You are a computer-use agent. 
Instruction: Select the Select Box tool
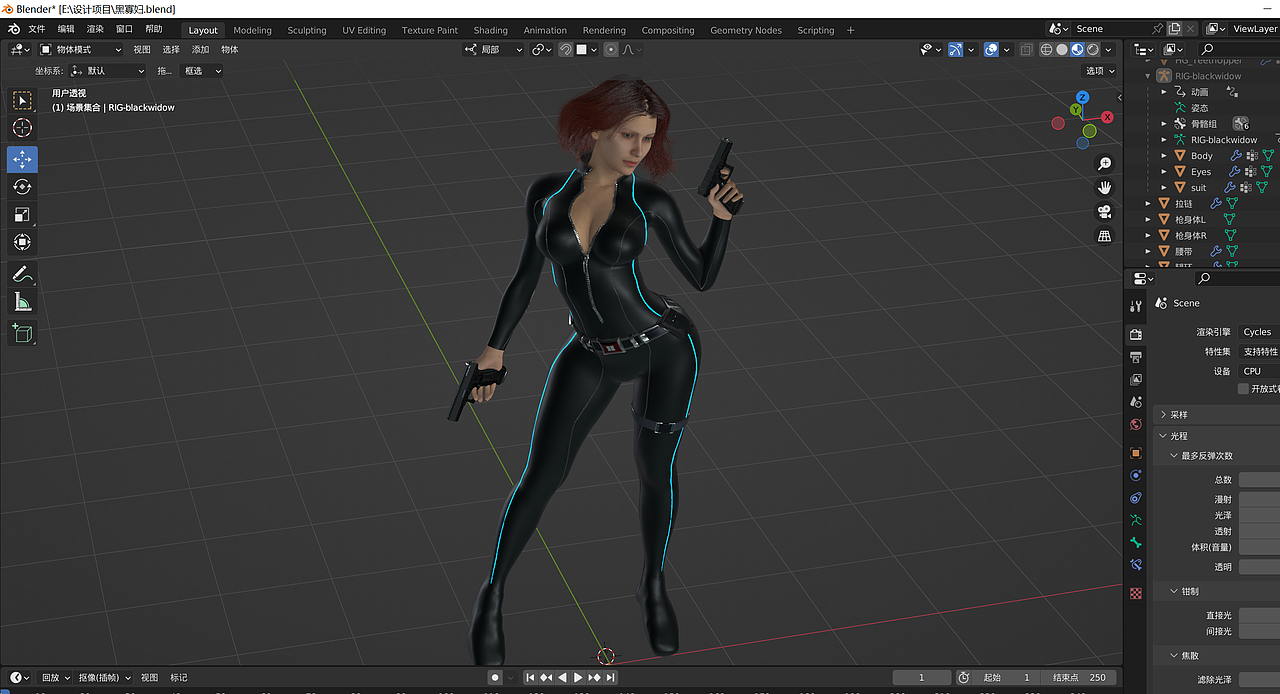[22, 100]
